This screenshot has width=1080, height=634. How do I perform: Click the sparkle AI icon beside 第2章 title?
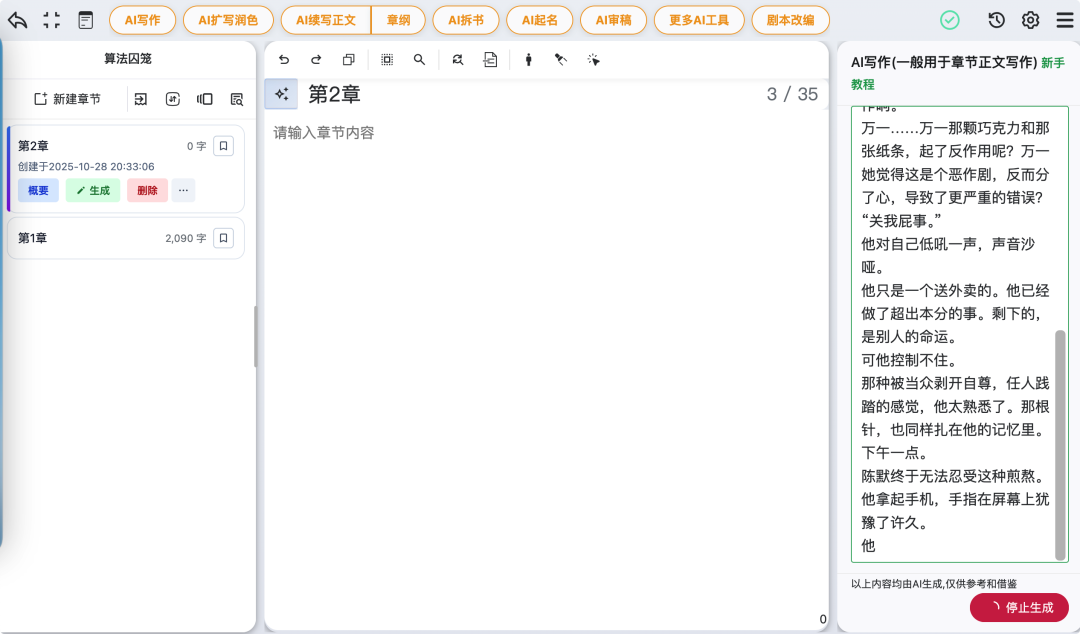281,93
